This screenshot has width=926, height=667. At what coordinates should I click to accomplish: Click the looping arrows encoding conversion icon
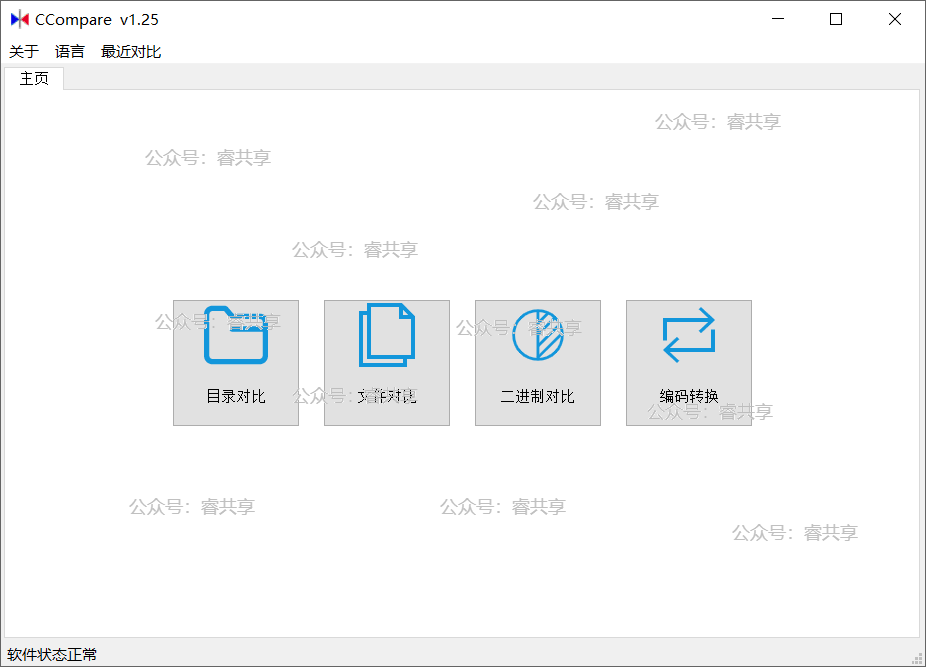689,335
